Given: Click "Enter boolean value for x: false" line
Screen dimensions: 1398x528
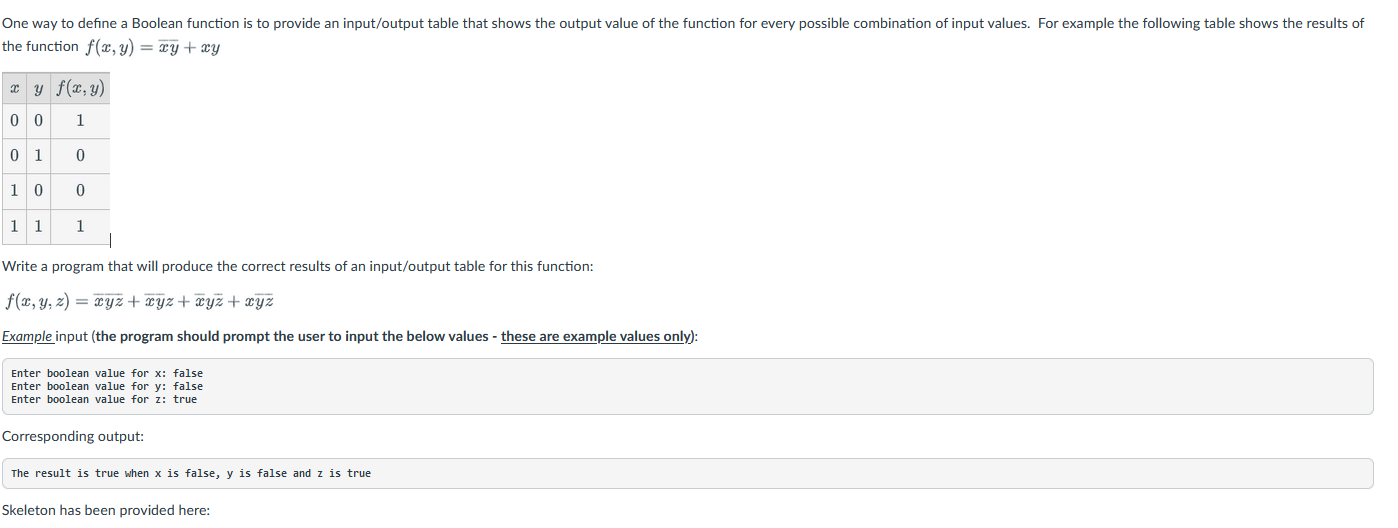Looking at the screenshot, I should pos(107,373).
